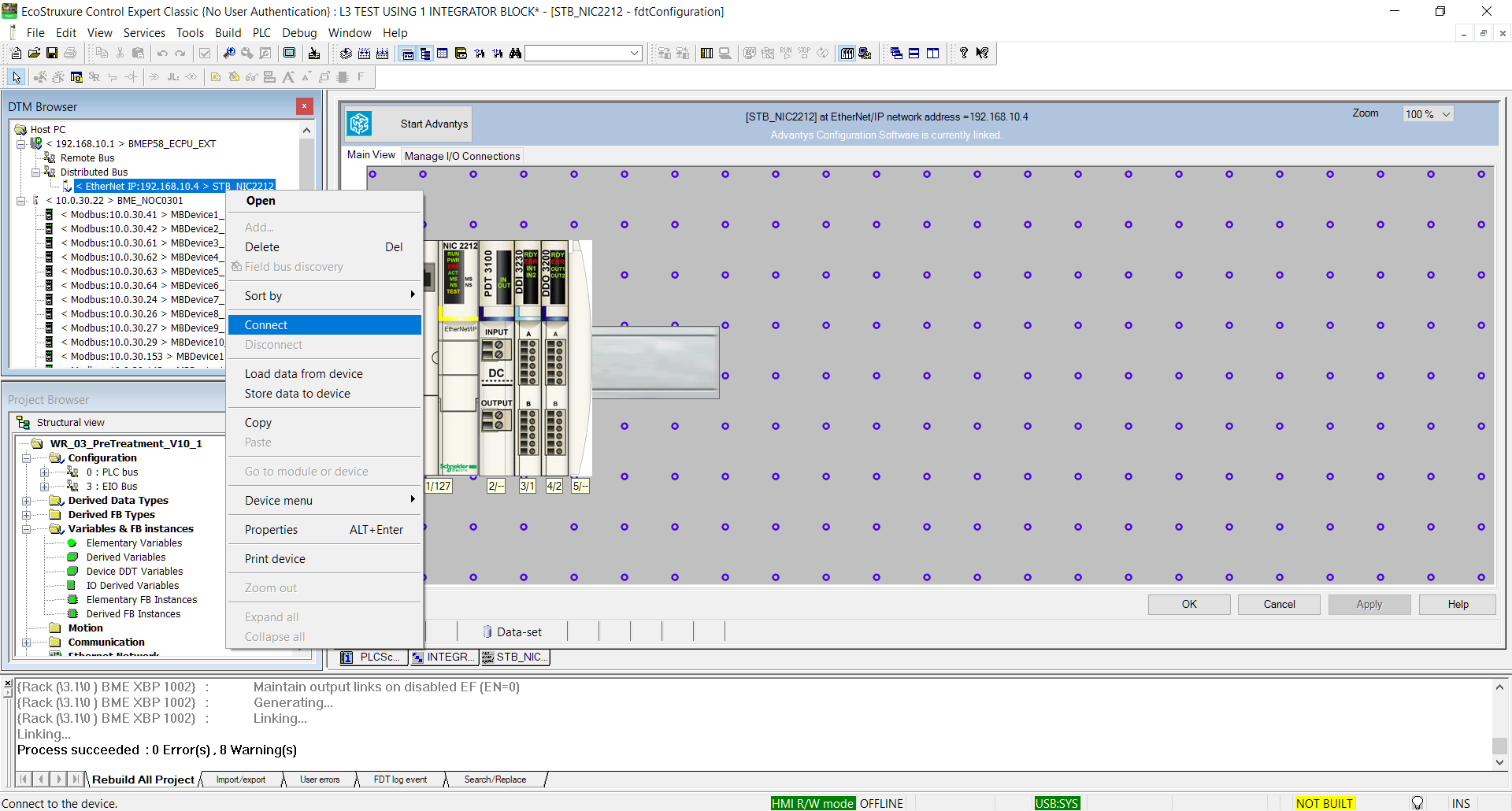1512x811 pixels.
Task: Expand the 0 : PLC bus node
Action: point(44,472)
